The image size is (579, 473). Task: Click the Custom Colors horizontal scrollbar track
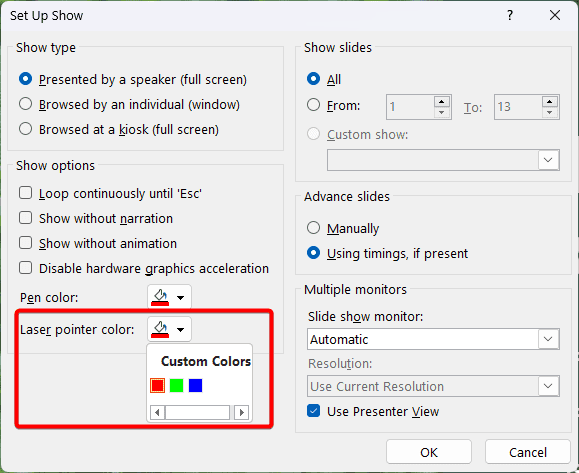pos(198,412)
